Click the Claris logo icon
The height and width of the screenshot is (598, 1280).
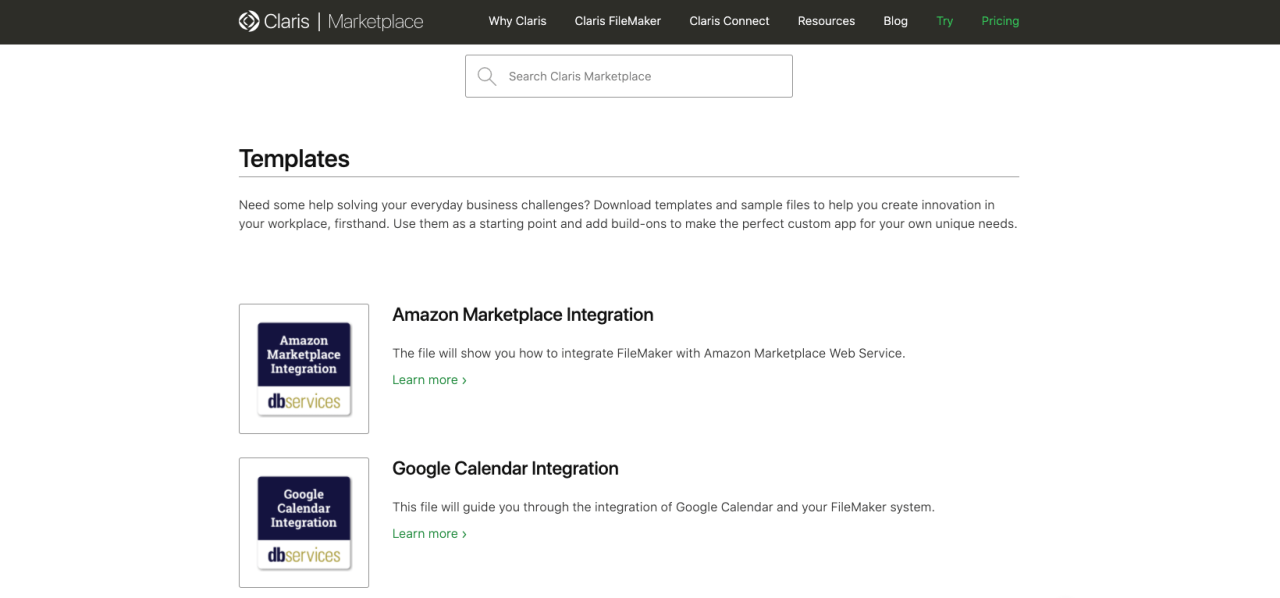click(249, 21)
